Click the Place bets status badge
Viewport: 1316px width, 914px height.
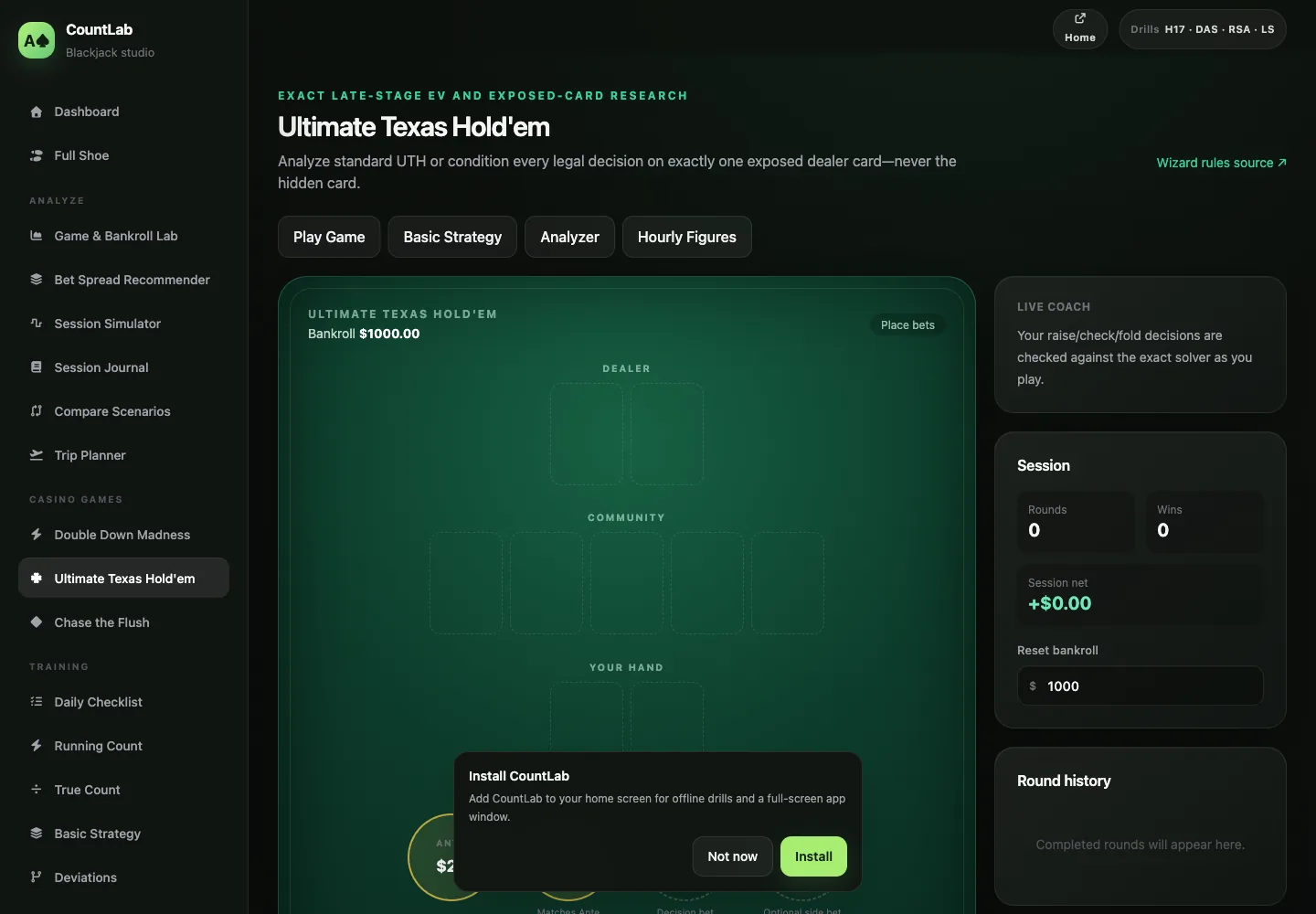click(907, 325)
